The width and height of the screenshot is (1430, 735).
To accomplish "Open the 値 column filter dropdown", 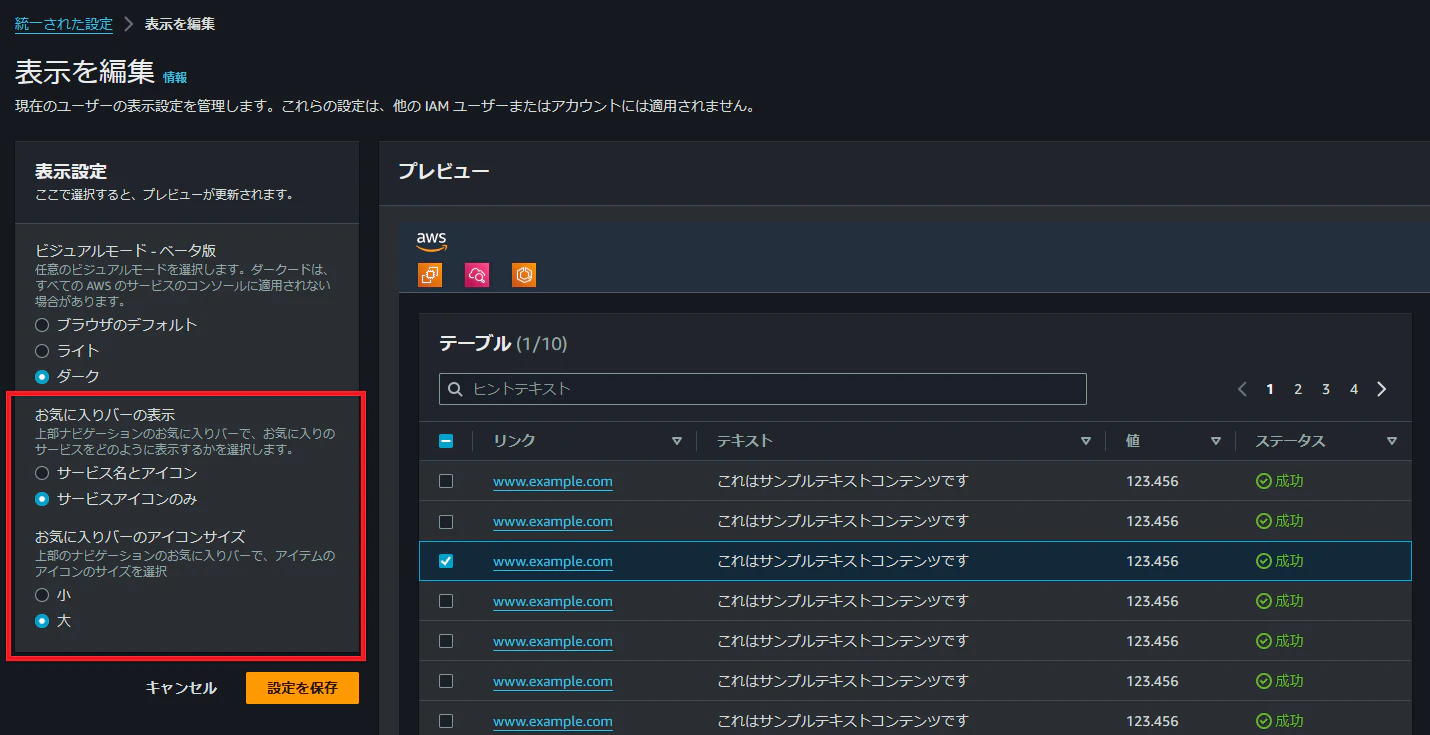I will [1216, 440].
